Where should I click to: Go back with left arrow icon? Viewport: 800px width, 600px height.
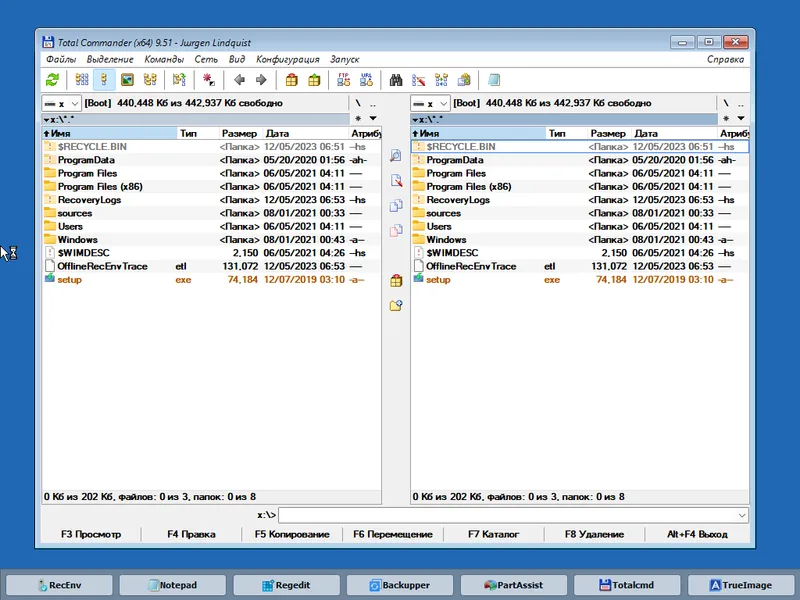(239, 80)
